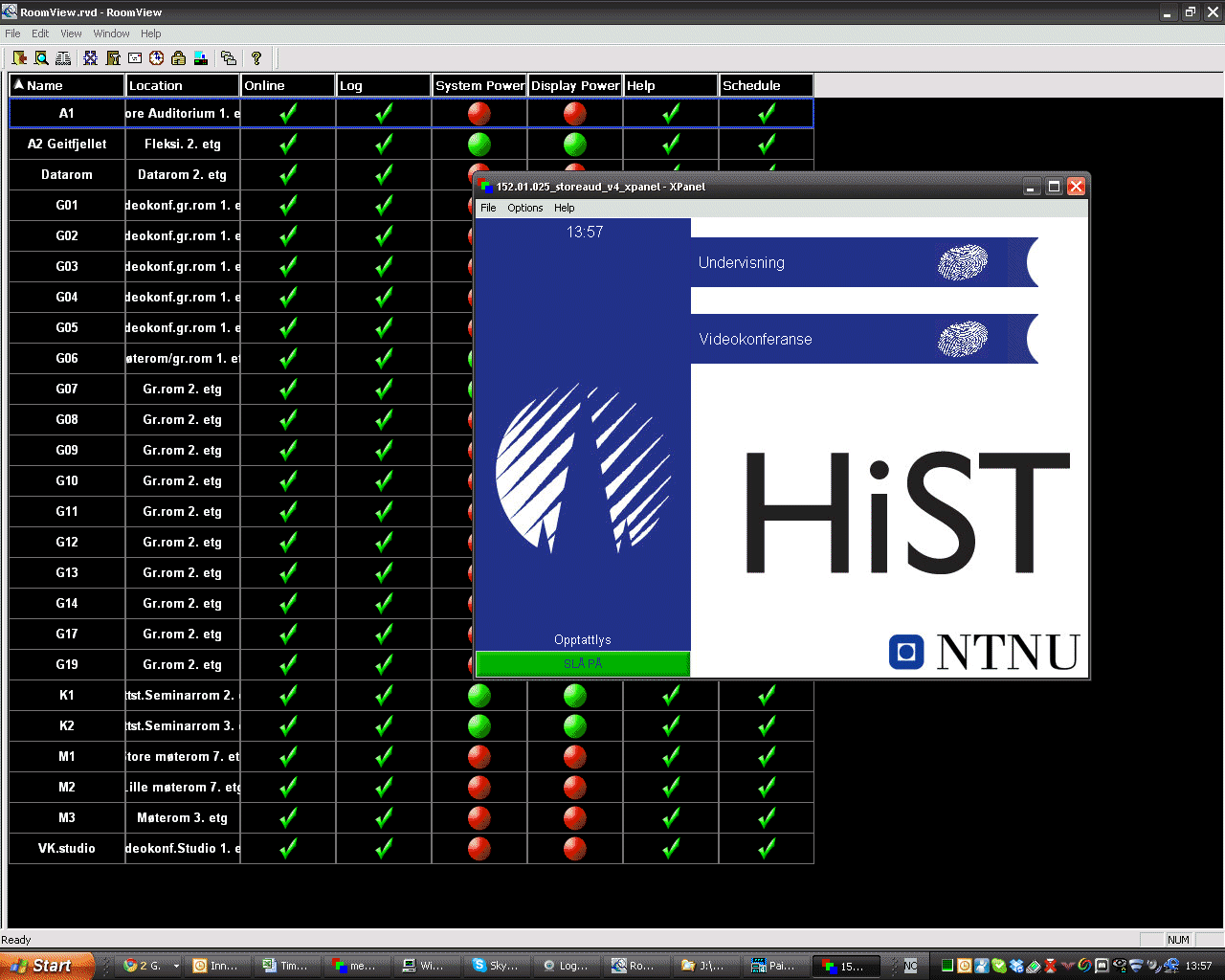Select the K2 room name cell
Viewport: 1225px width, 980px height.
click(x=67, y=725)
